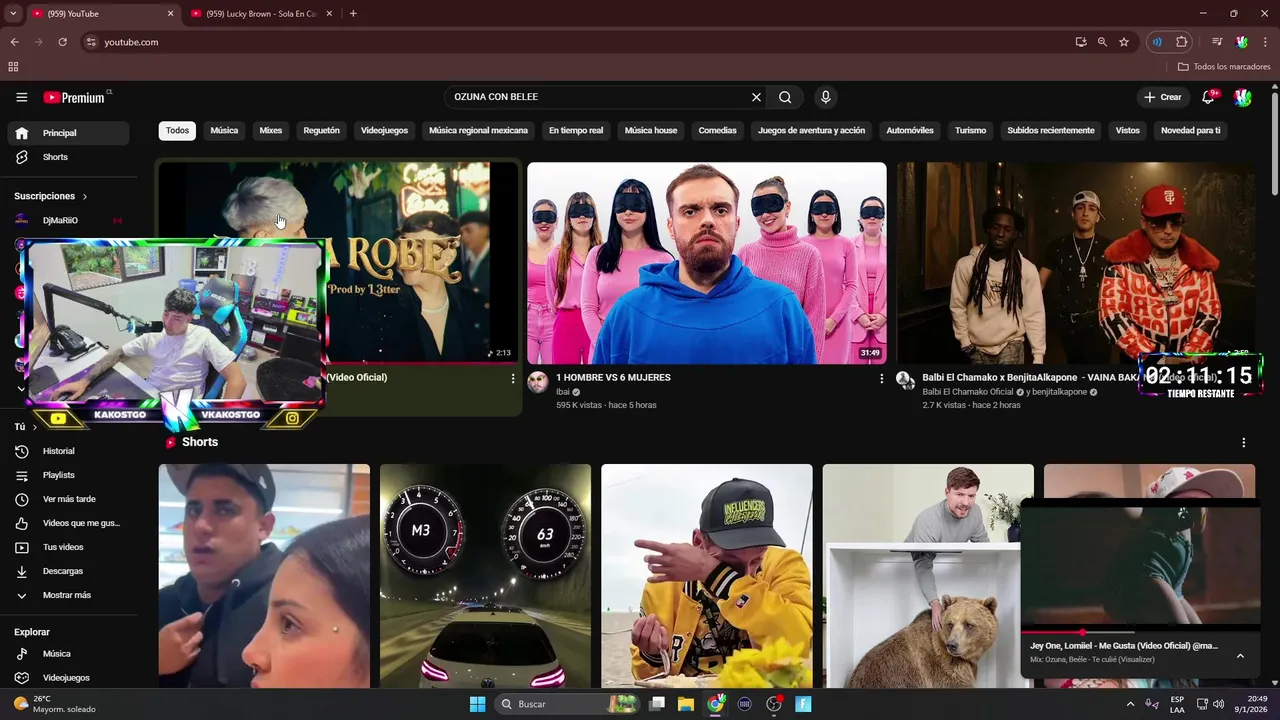Open the Extensions puzzle icon
1280x720 pixels.
coord(1181,42)
